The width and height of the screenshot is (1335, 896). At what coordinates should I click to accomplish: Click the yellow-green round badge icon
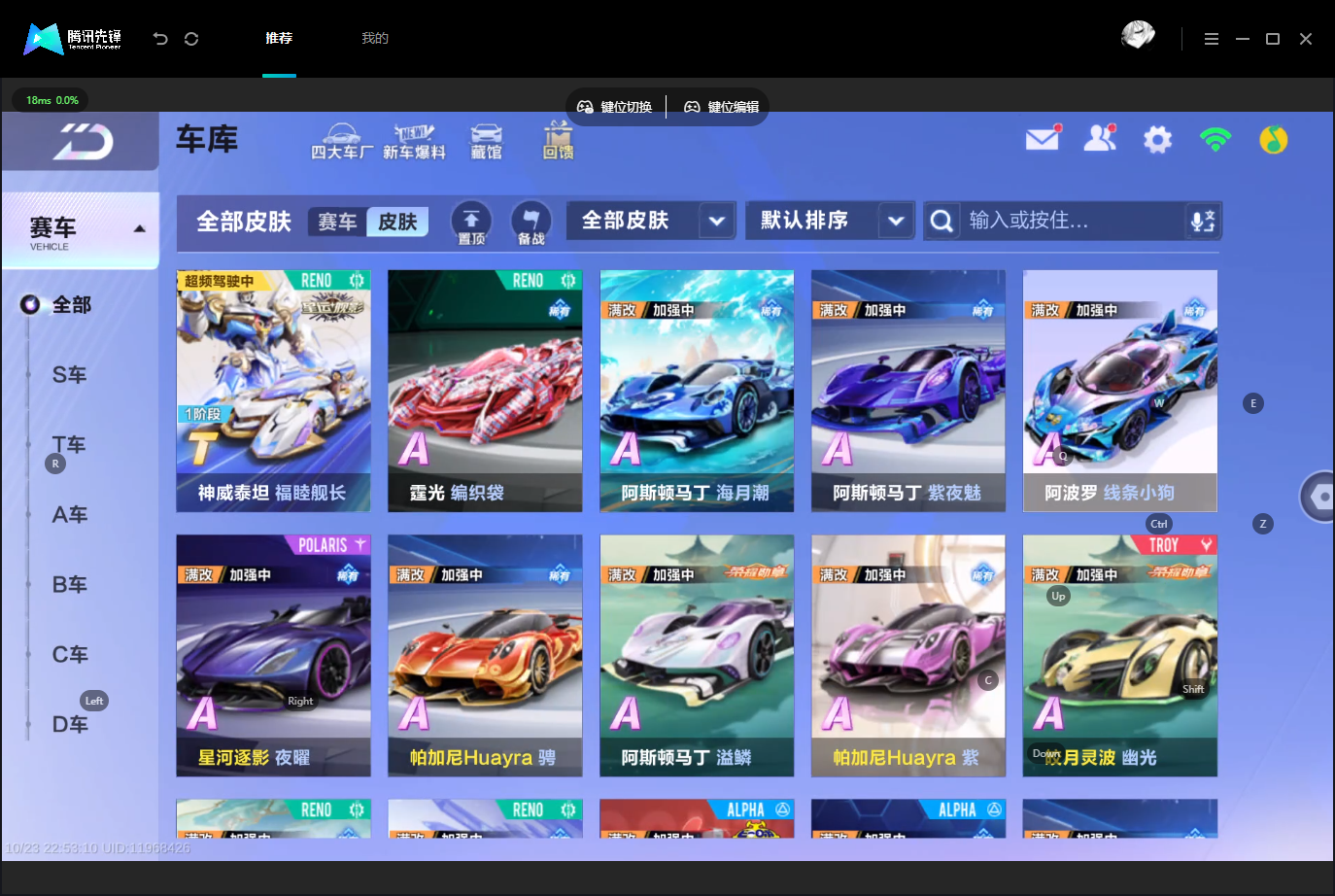(1273, 140)
